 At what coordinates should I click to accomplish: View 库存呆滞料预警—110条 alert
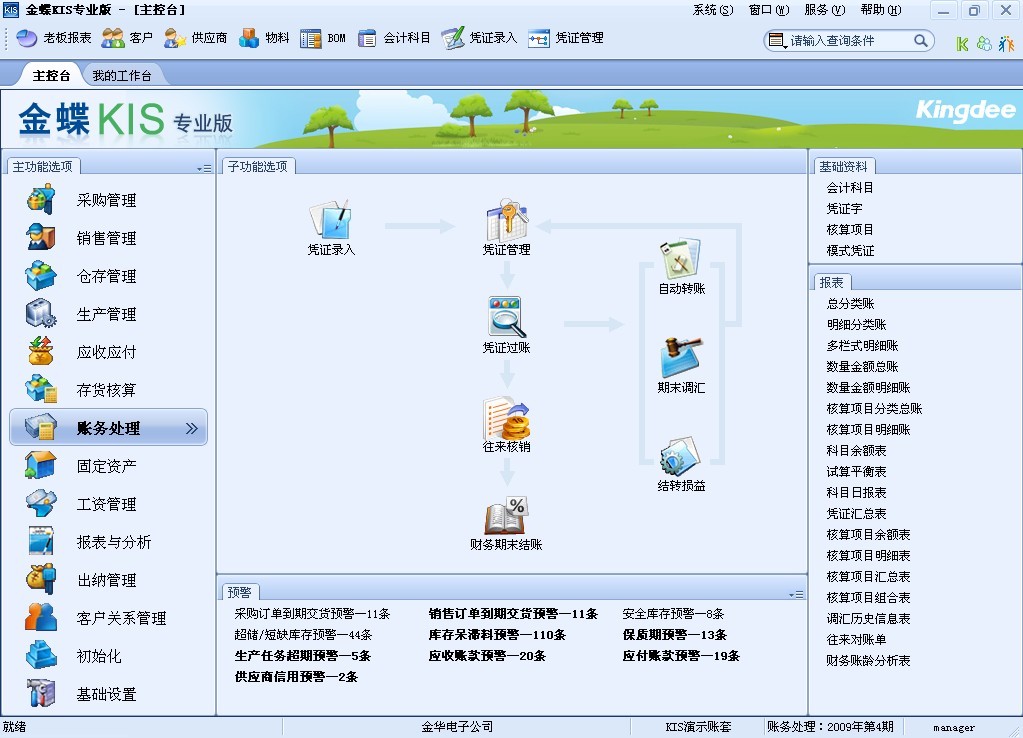pos(496,634)
